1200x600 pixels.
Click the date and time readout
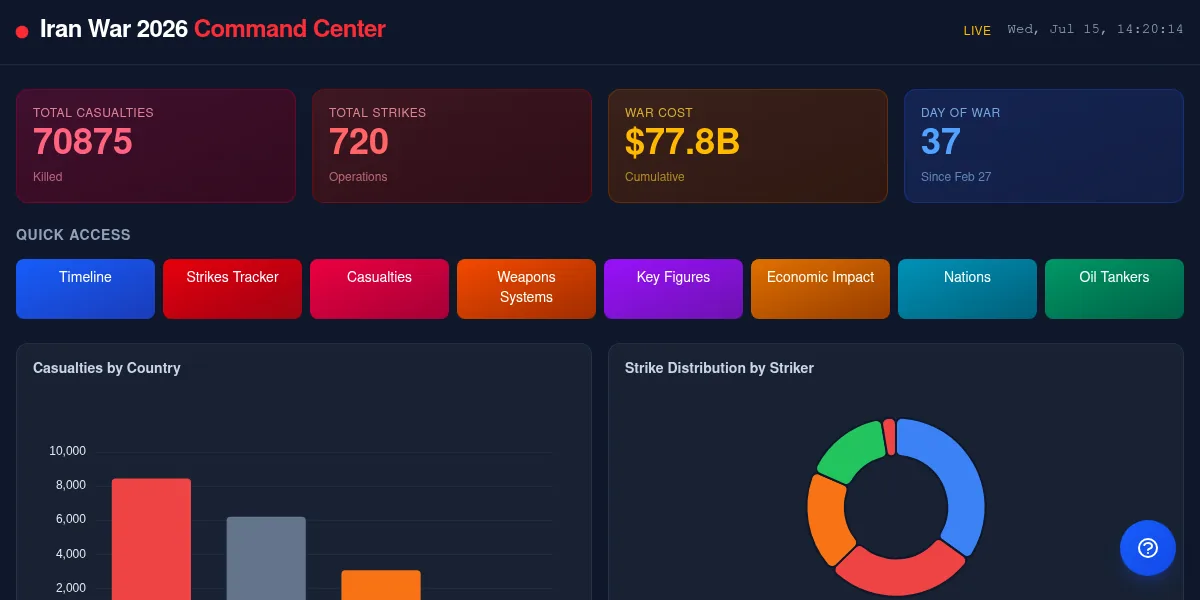1095,30
